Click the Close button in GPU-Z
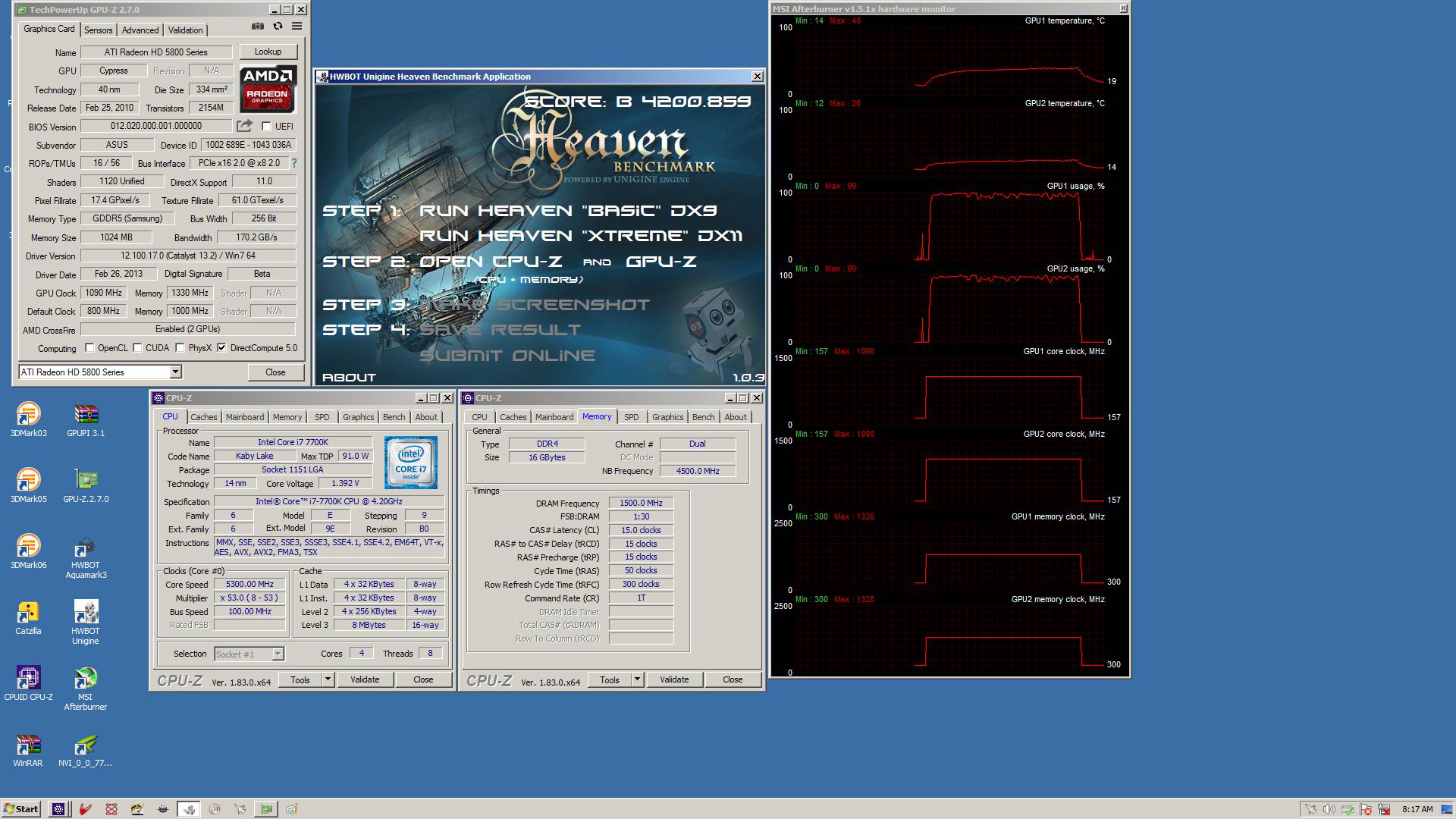Viewport: 1456px width, 819px height. 275,372
